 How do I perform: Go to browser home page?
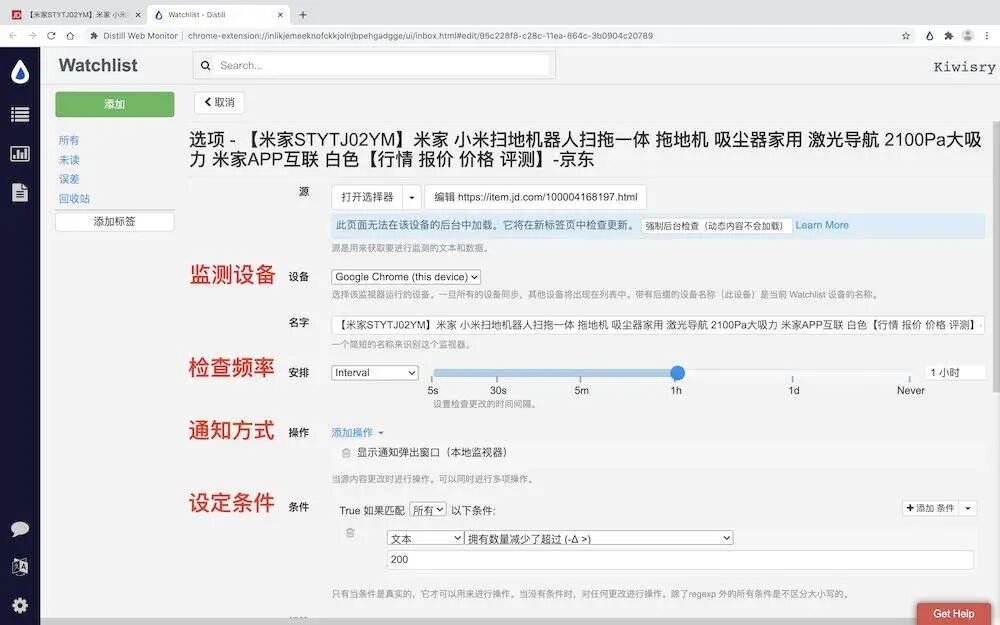click(70, 36)
